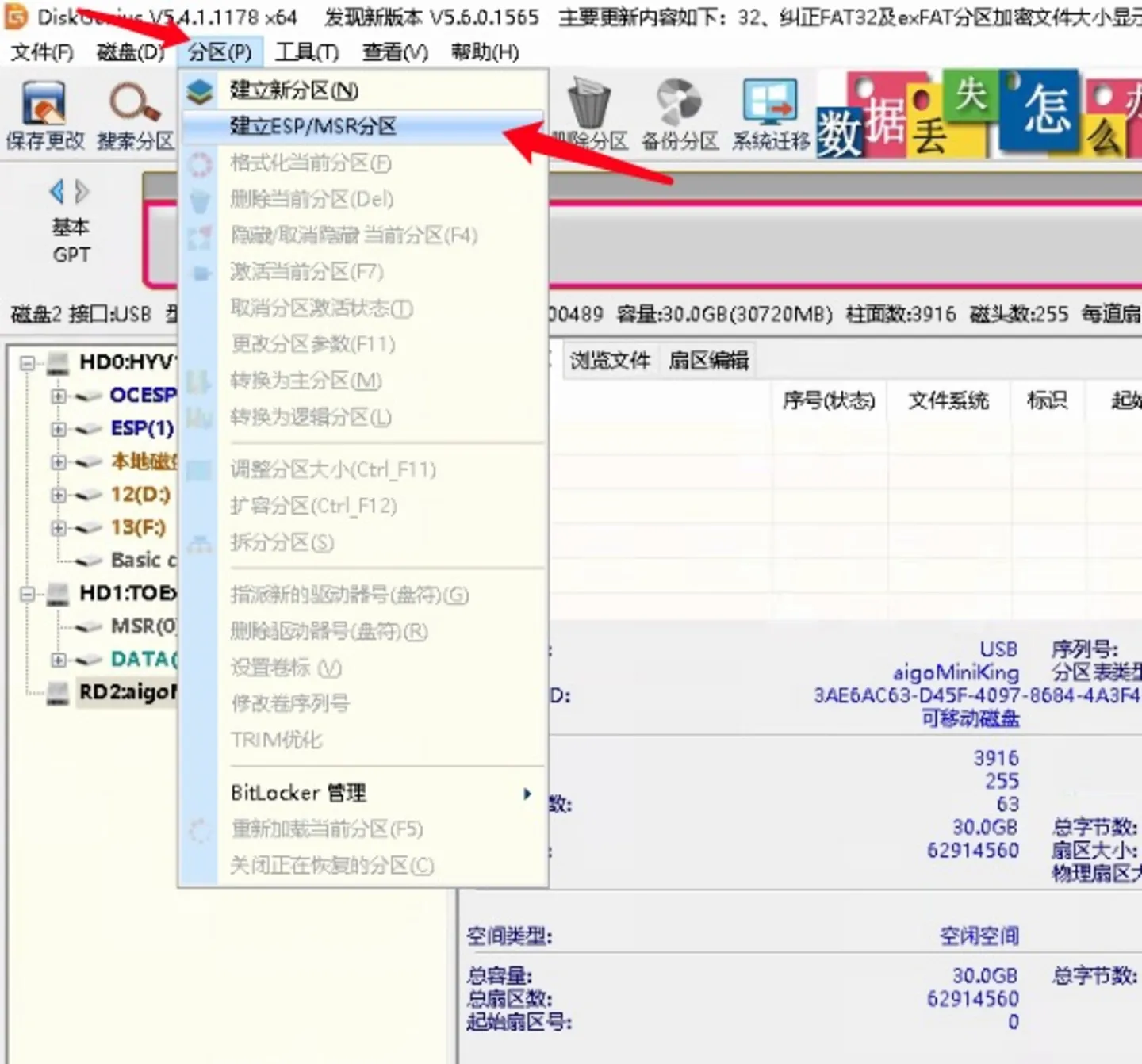This screenshot has width=1142, height=1064.
Task: Click the 建立新分区 new partition icon
Action: point(201,90)
